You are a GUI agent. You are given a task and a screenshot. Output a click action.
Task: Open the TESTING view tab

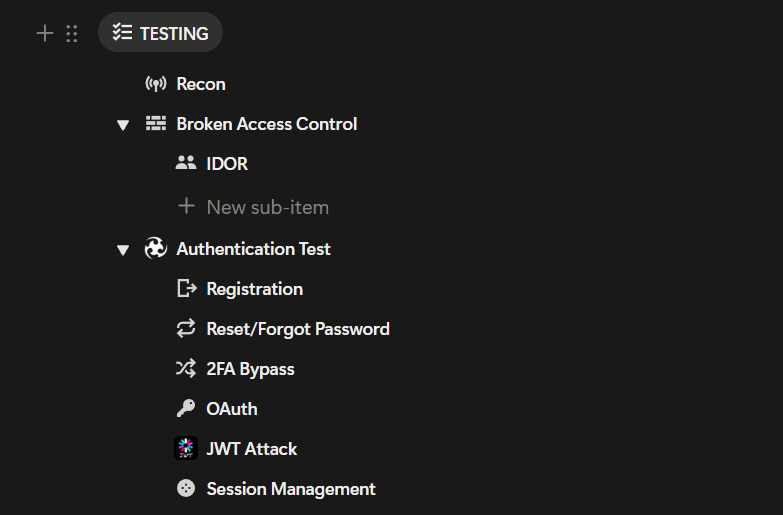[160, 32]
